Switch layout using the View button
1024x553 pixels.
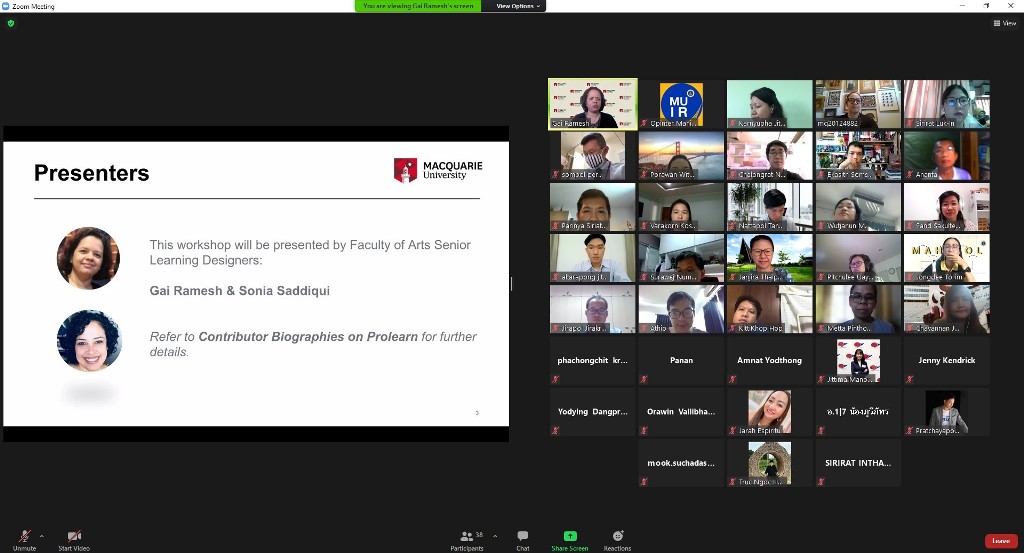pos(1006,23)
